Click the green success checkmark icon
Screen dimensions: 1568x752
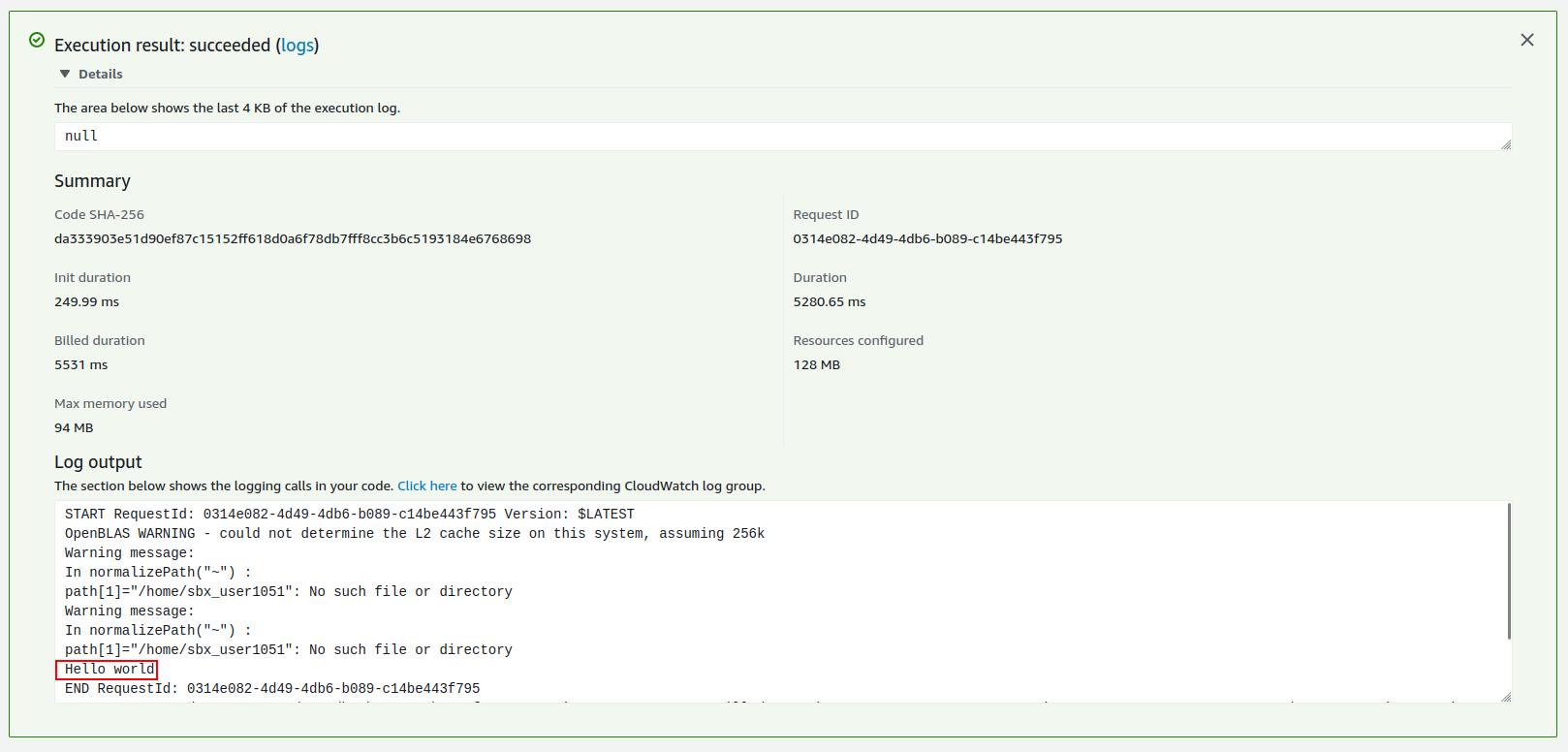pos(37,40)
